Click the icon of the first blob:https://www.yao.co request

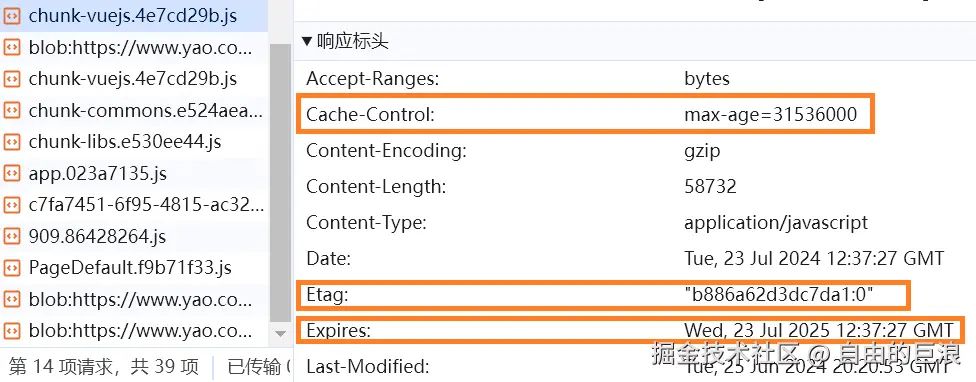click(12, 47)
